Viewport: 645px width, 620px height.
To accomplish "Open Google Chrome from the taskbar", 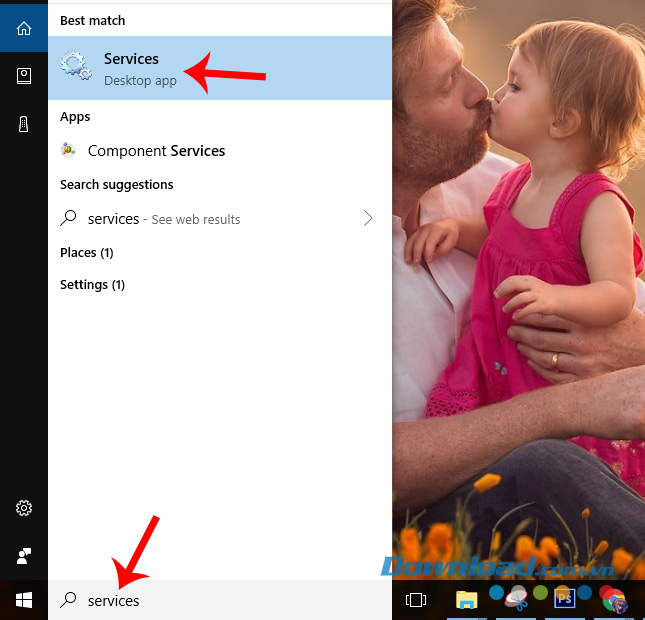I will 615,600.
